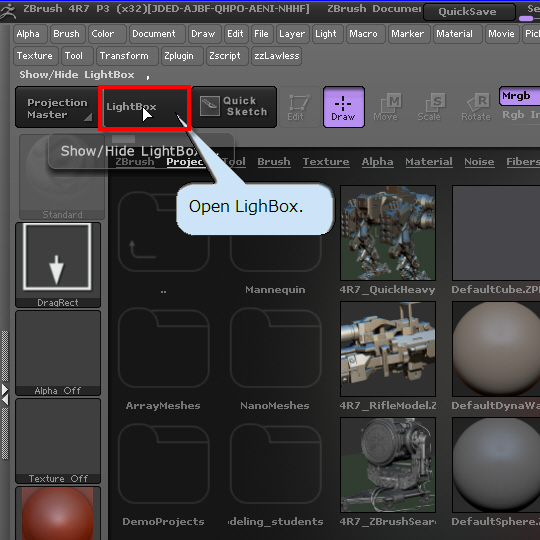Select the red material sphere swatch
This screenshot has width=540, height=540.
click(58, 514)
